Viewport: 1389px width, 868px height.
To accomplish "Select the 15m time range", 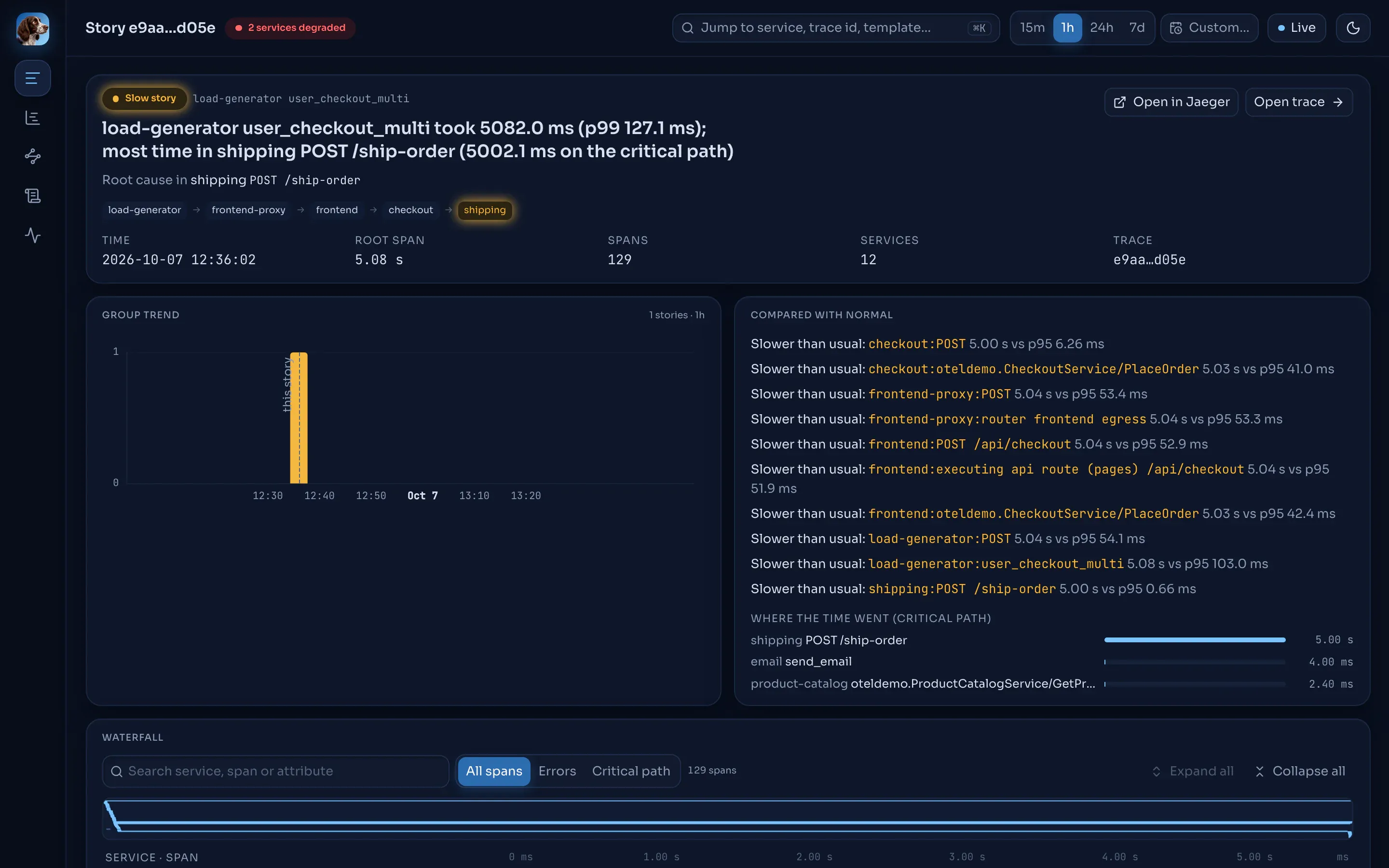I will pos(1032,27).
